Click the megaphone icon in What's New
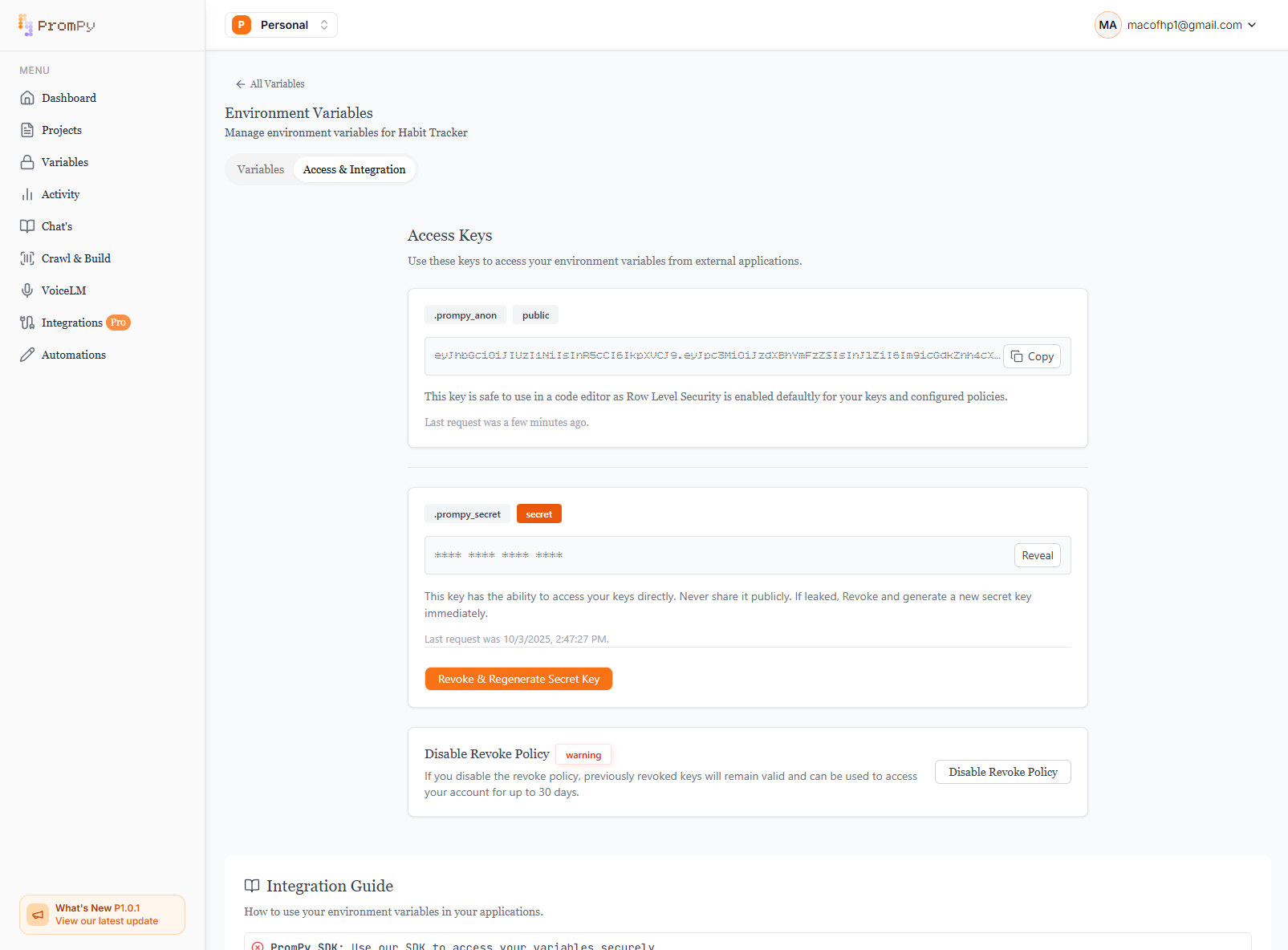This screenshot has height=950, width=1288. 38,915
